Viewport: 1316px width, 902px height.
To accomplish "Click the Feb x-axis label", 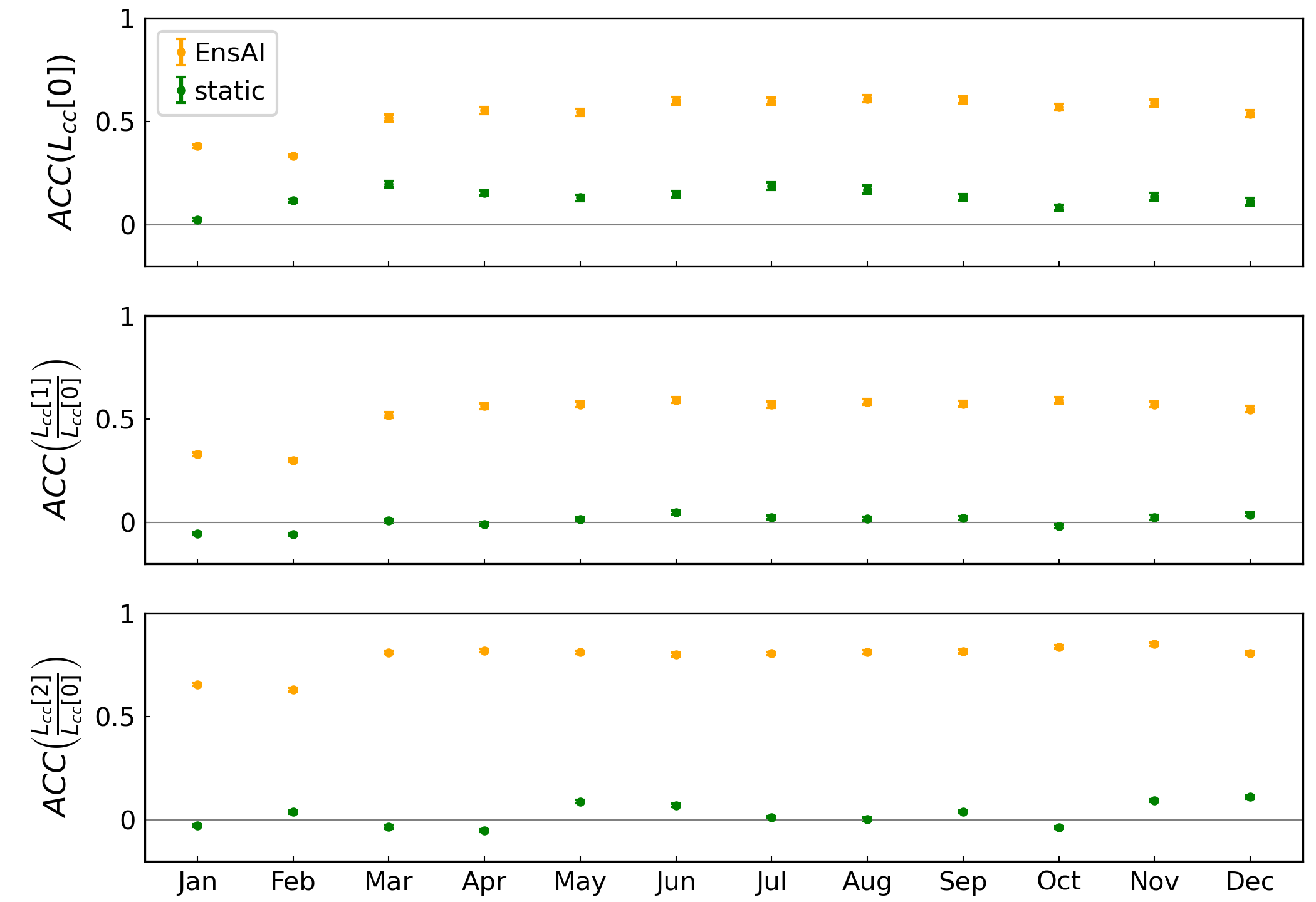I will (x=293, y=881).
